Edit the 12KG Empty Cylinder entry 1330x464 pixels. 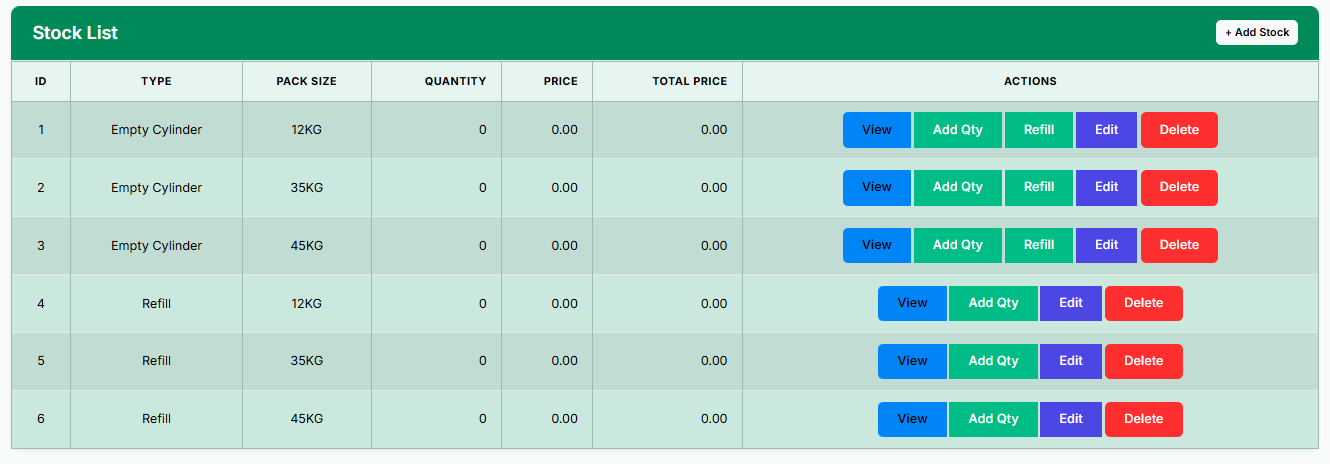point(1106,130)
